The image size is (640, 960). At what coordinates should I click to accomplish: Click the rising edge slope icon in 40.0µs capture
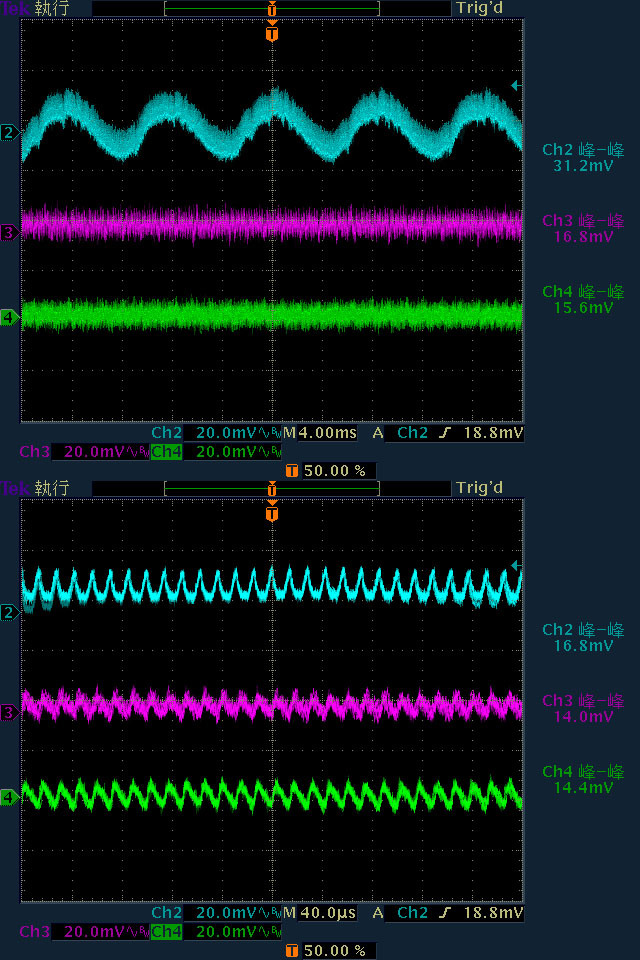click(x=445, y=913)
